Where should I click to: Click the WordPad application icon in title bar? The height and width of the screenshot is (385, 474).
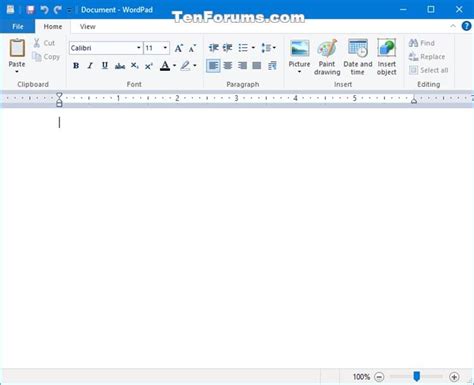point(10,9)
